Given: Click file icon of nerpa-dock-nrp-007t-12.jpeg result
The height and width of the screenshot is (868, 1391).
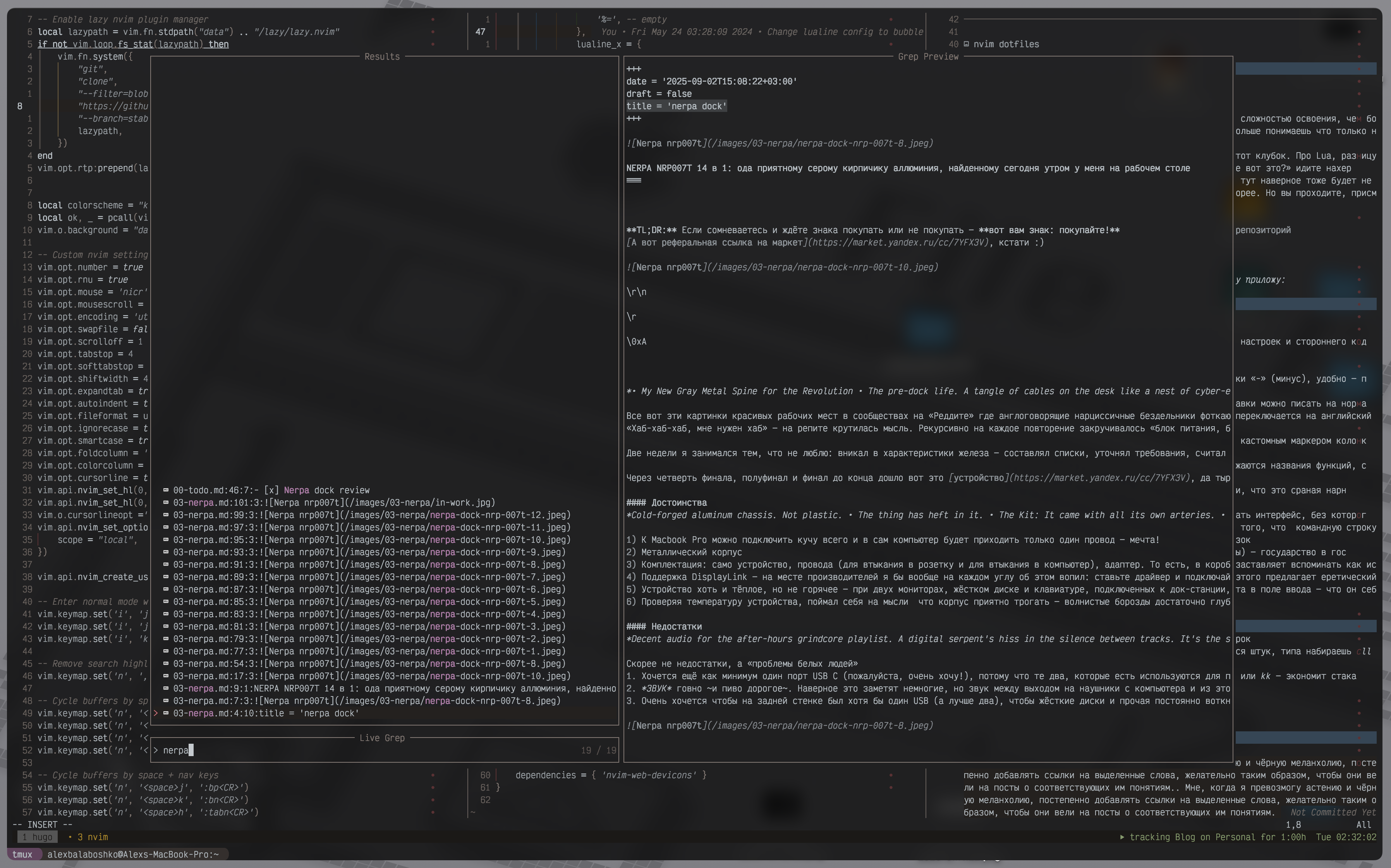Looking at the screenshot, I should (166, 515).
